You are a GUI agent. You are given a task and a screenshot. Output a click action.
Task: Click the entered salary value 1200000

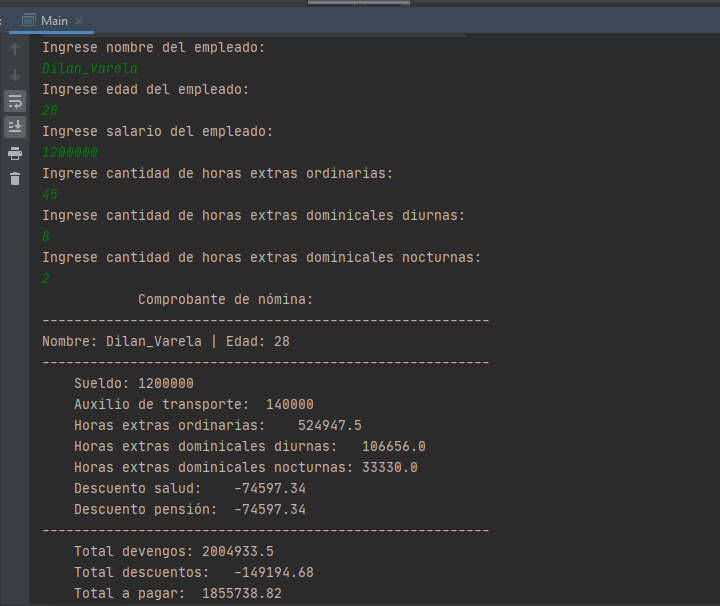point(70,152)
